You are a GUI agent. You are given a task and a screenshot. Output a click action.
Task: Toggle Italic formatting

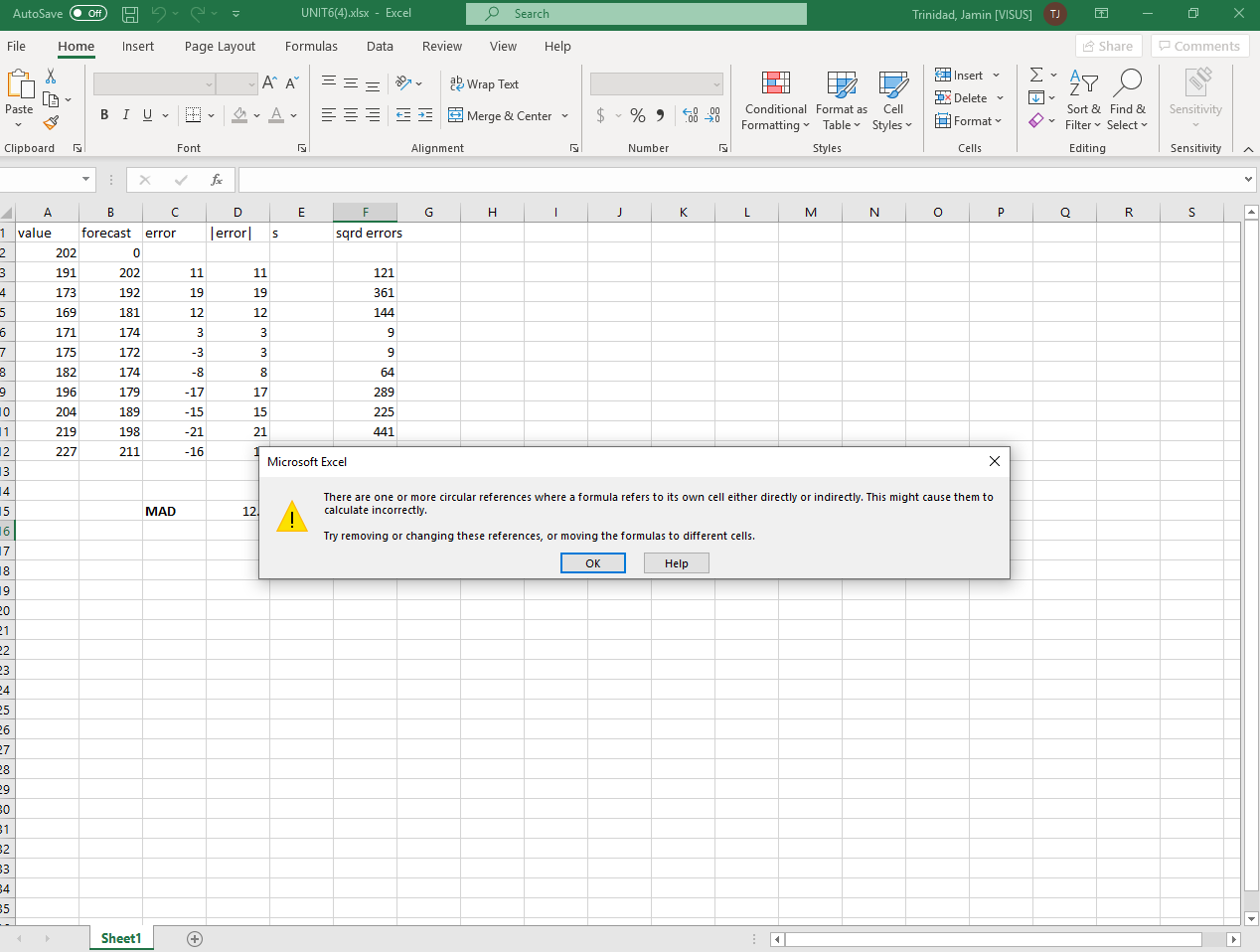[126, 115]
